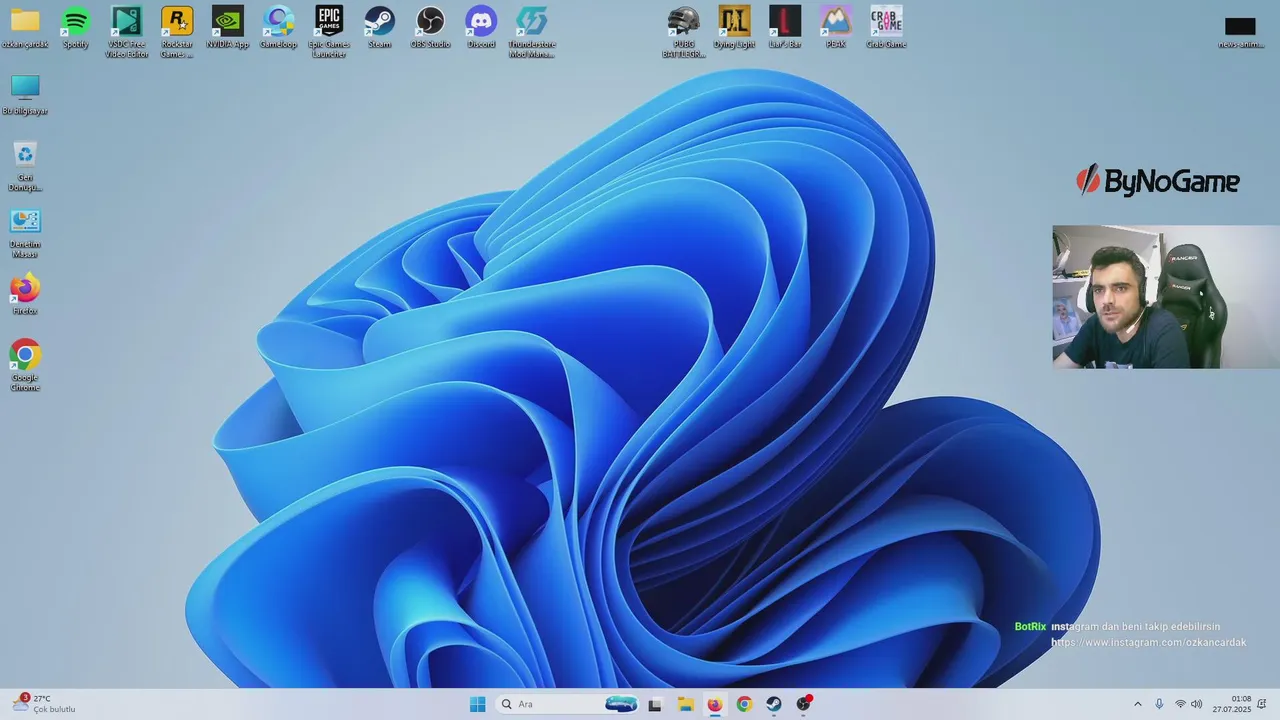Select the OBS Studio desktop shortcut

tap(430, 27)
